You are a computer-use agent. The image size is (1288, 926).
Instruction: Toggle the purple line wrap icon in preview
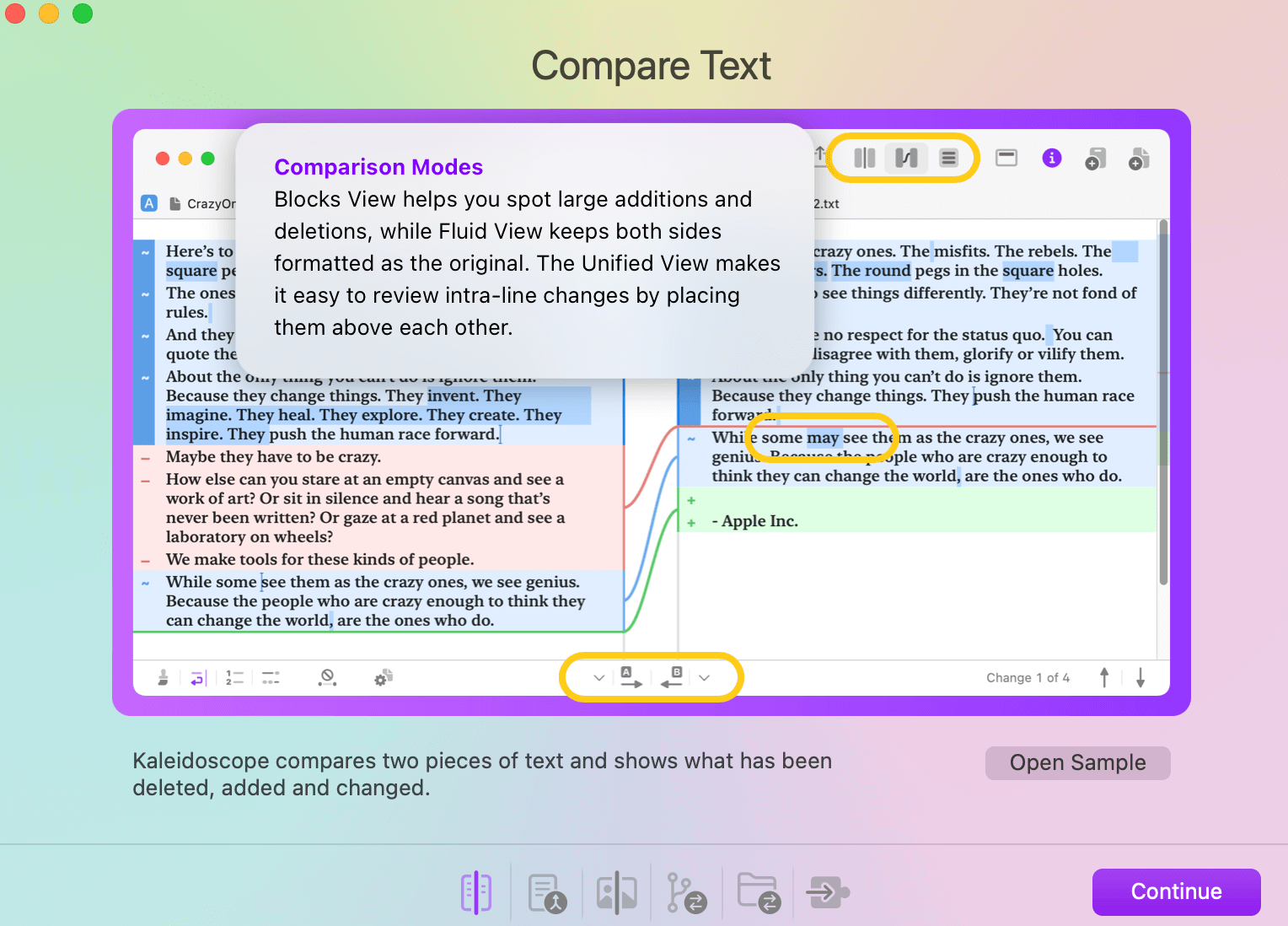click(x=197, y=677)
